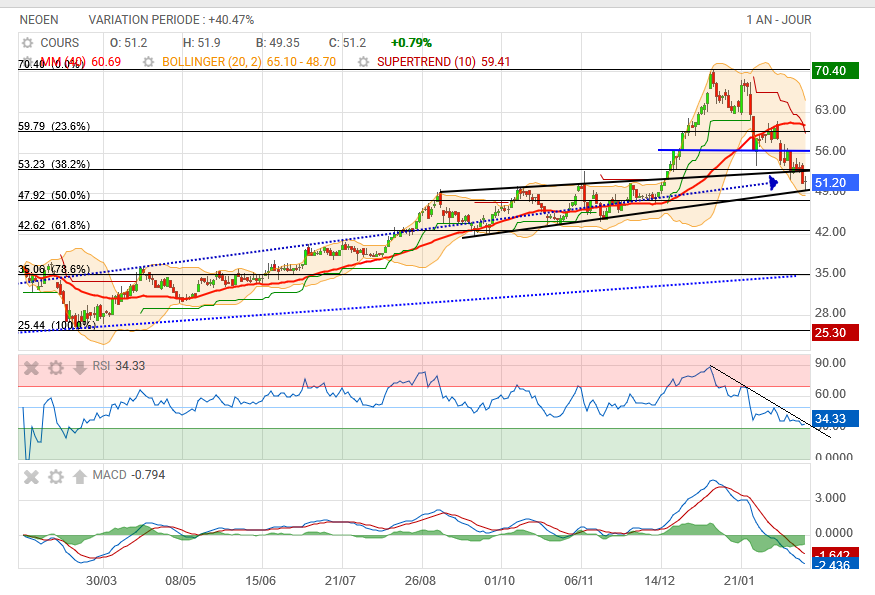Click the '30/03' date axis label

coord(102,580)
